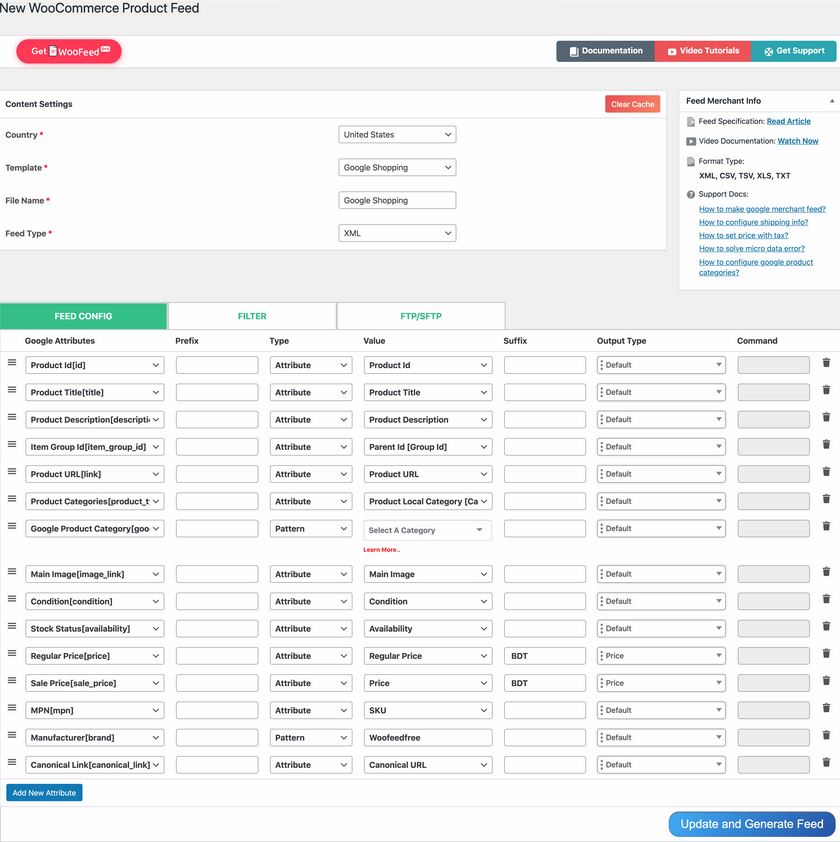This screenshot has width=840, height=842.
Task: Delete the Regular Price row
Action: pos(826,654)
